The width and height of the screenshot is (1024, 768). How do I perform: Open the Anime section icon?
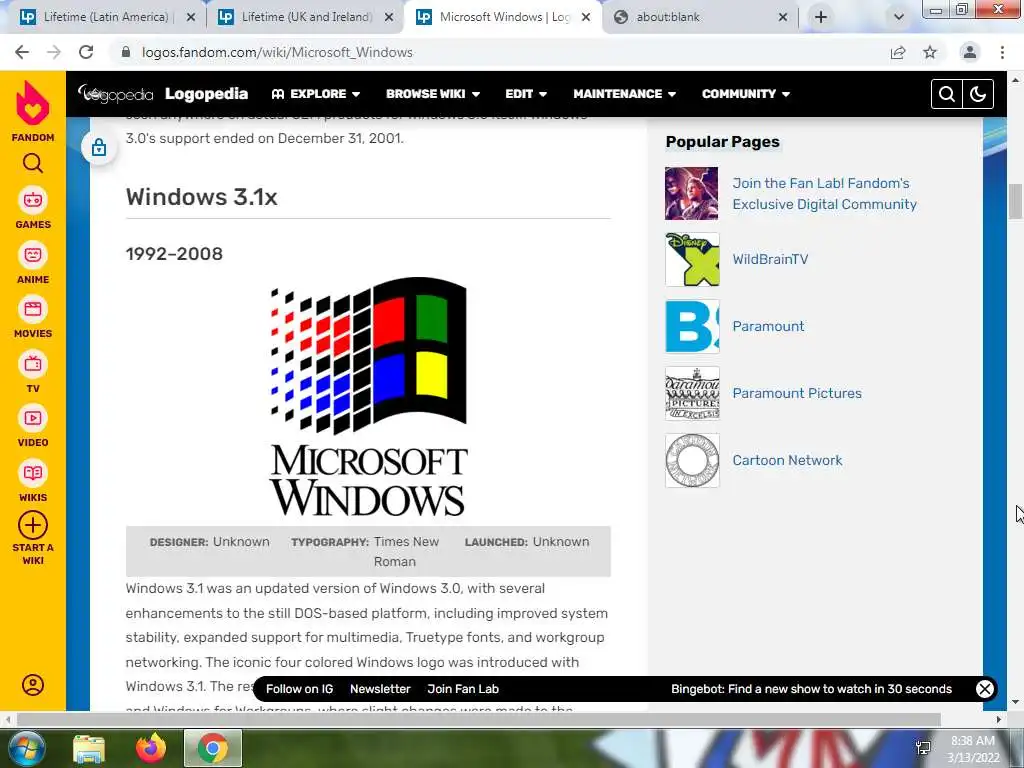33,255
